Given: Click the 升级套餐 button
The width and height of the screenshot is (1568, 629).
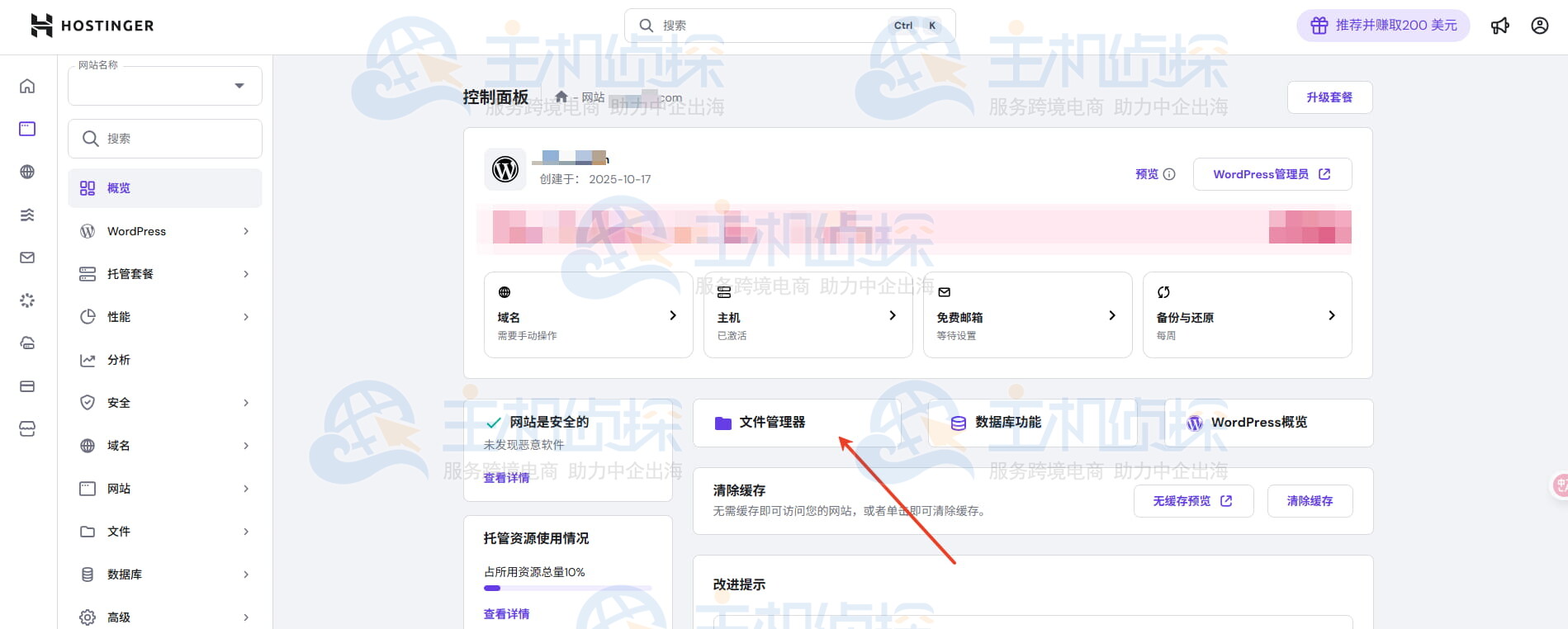Looking at the screenshot, I should pyautogui.click(x=1330, y=97).
